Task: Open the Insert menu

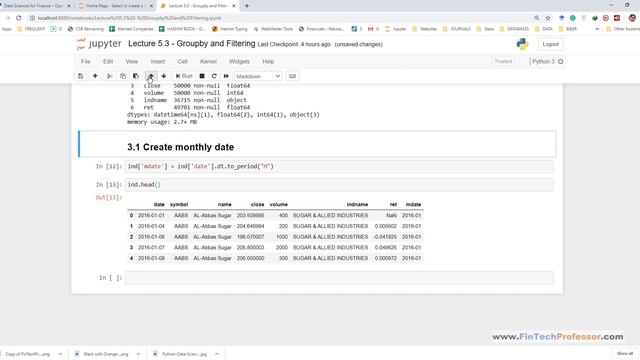Action: tap(158, 61)
